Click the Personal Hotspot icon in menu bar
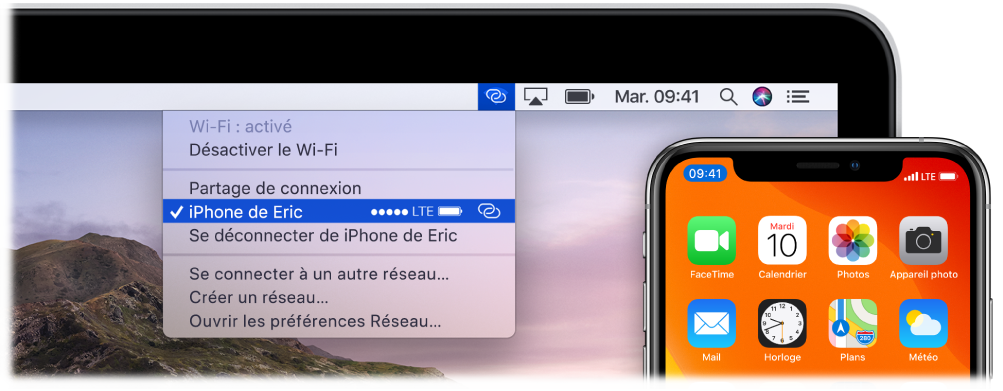The height and width of the screenshot is (391, 1003). pyautogui.click(x=496, y=97)
